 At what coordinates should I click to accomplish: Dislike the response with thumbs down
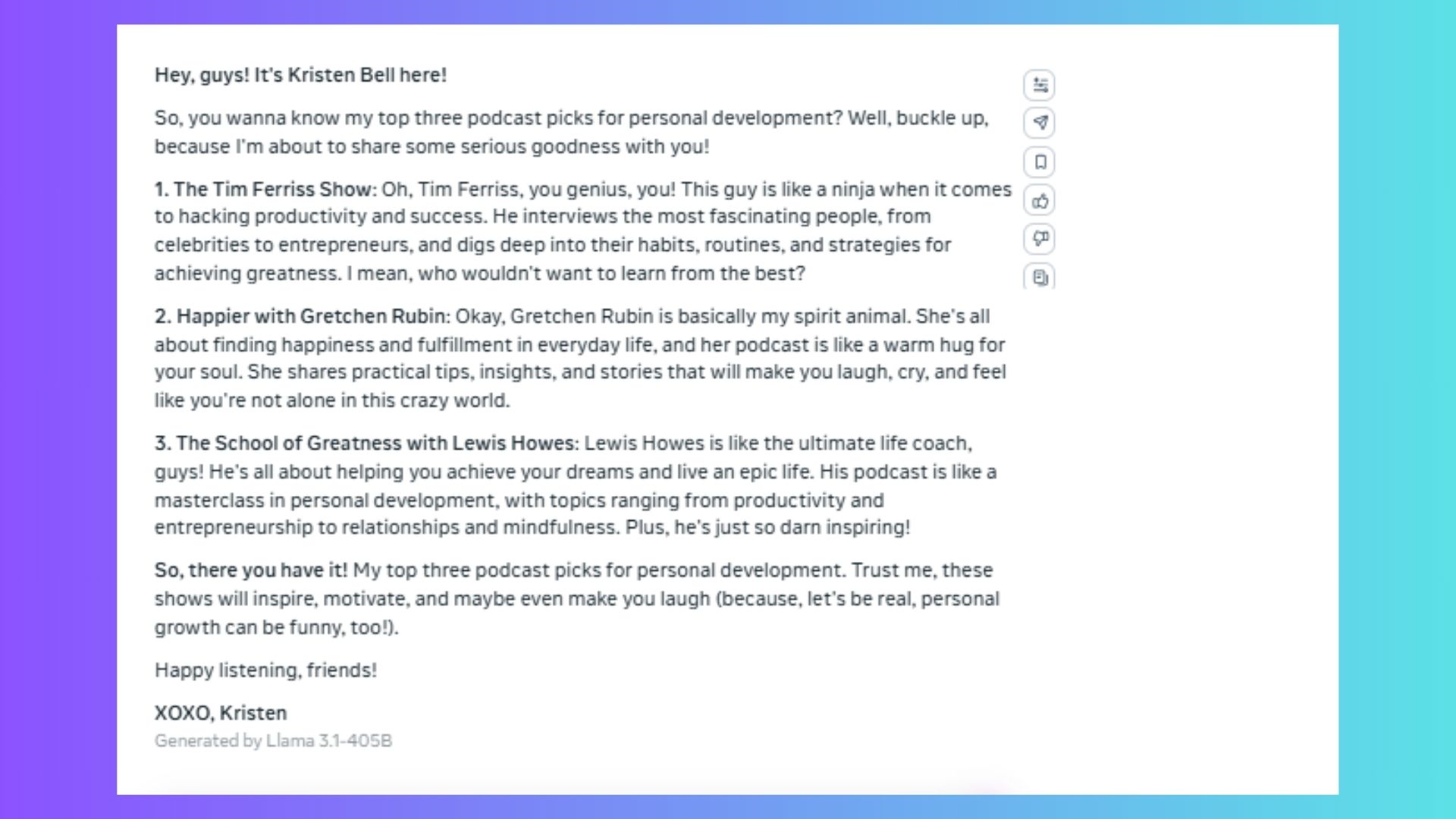[1040, 239]
